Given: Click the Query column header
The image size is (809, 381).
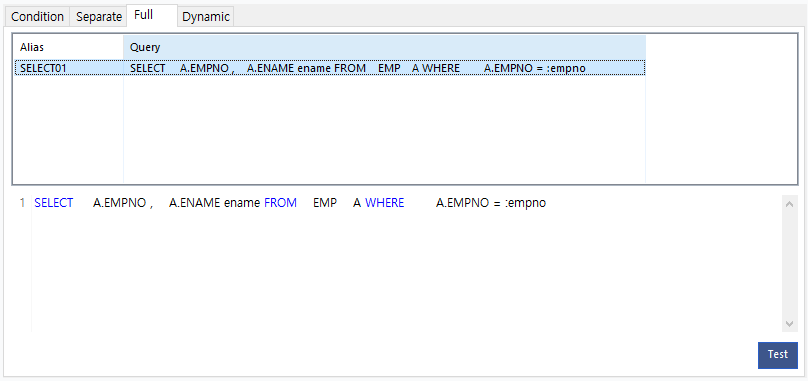Looking at the screenshot, I should [x=384, y=47].
